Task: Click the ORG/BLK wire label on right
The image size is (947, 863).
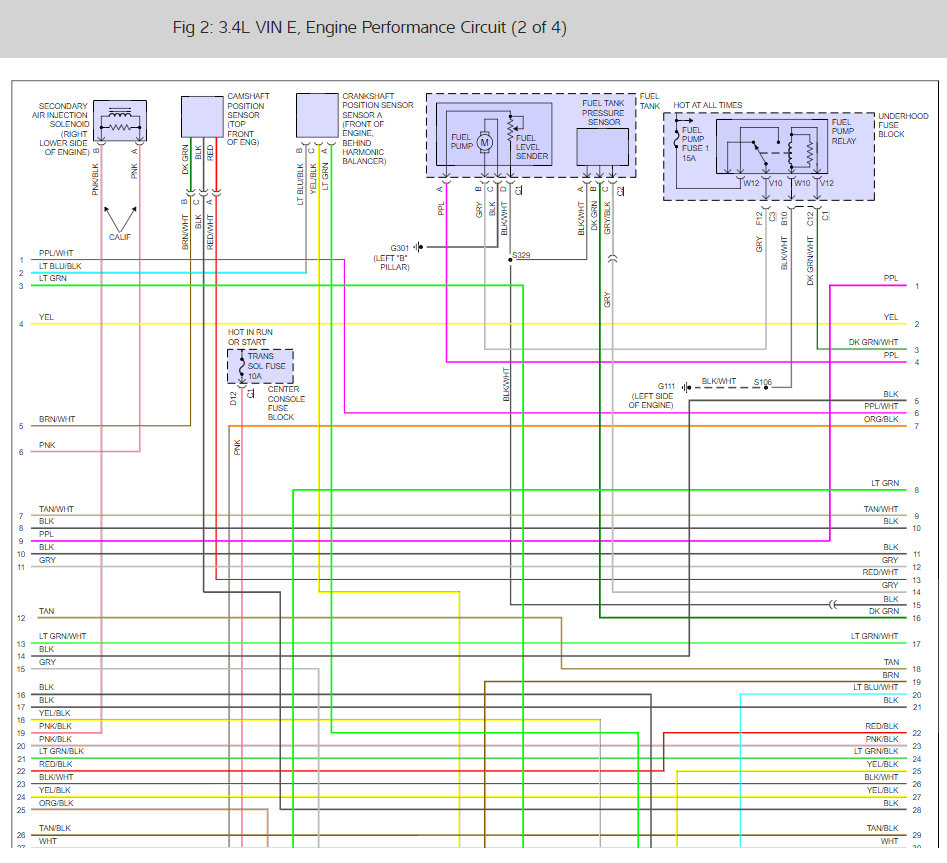Action: pos(880,419)
